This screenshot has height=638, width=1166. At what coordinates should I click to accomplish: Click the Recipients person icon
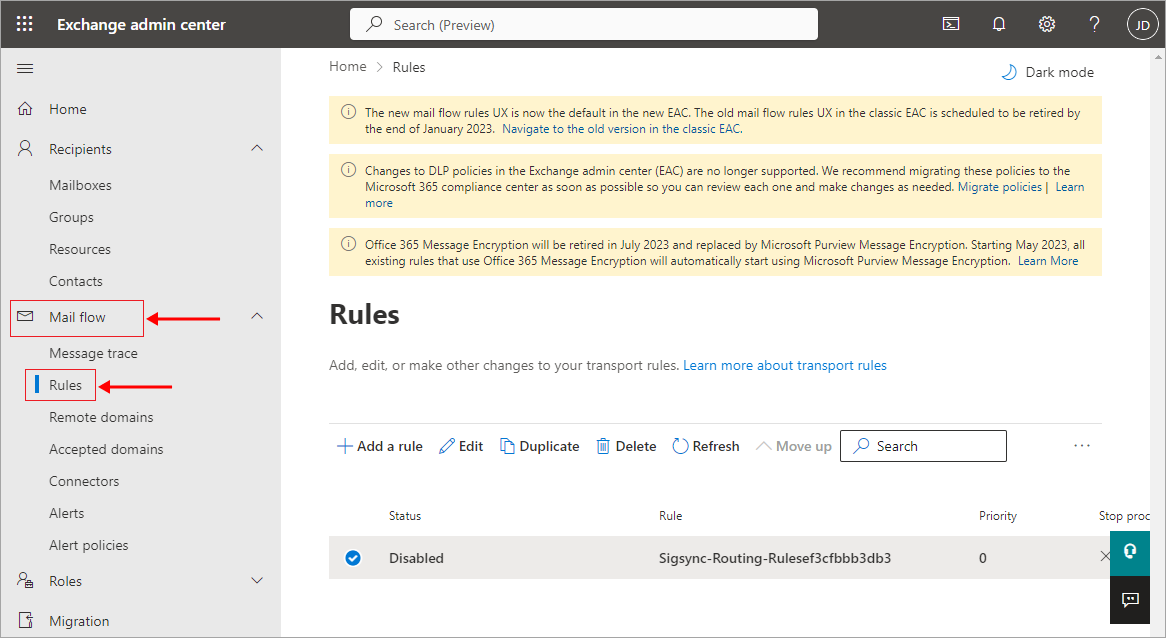25,149
